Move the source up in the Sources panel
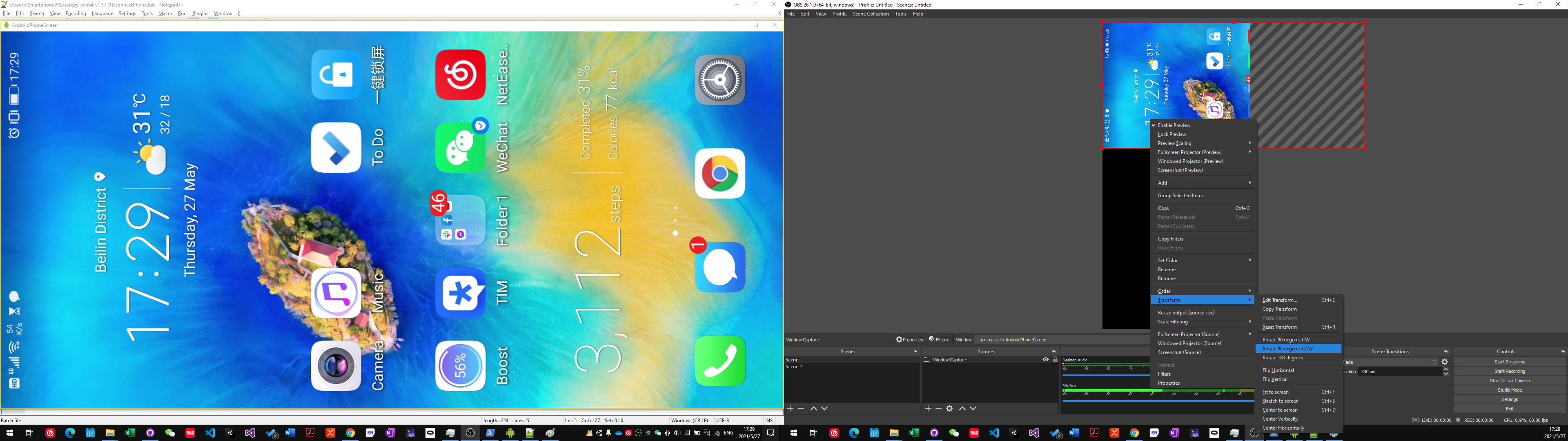 point(962,409)
